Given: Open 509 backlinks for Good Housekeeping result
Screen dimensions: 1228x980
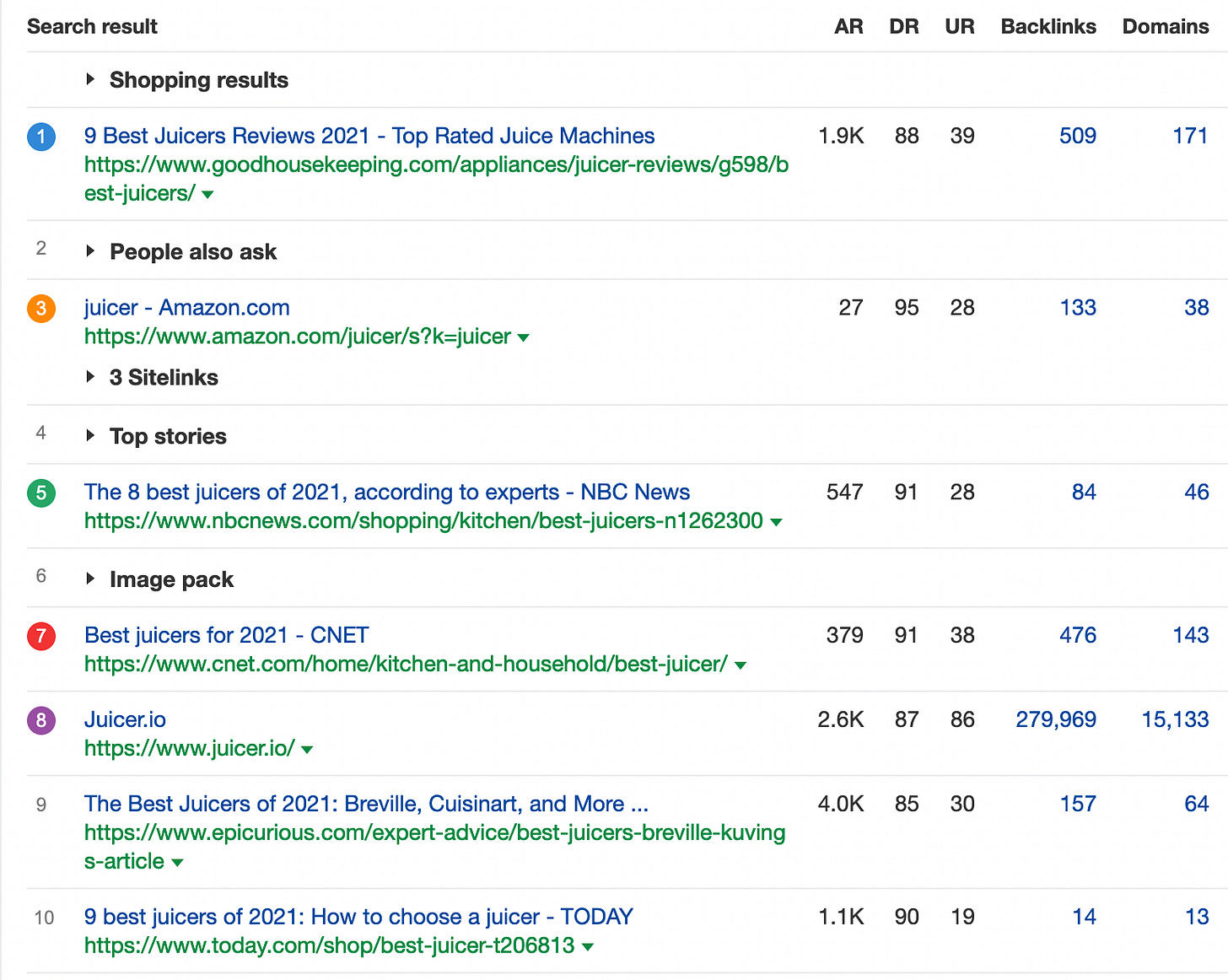Looking at the screenshot, I should 1078,136.
